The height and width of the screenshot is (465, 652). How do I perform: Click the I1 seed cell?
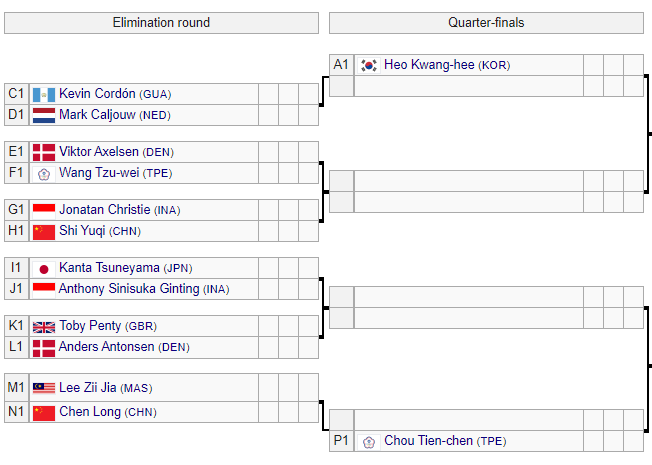(x=16, y=268)
